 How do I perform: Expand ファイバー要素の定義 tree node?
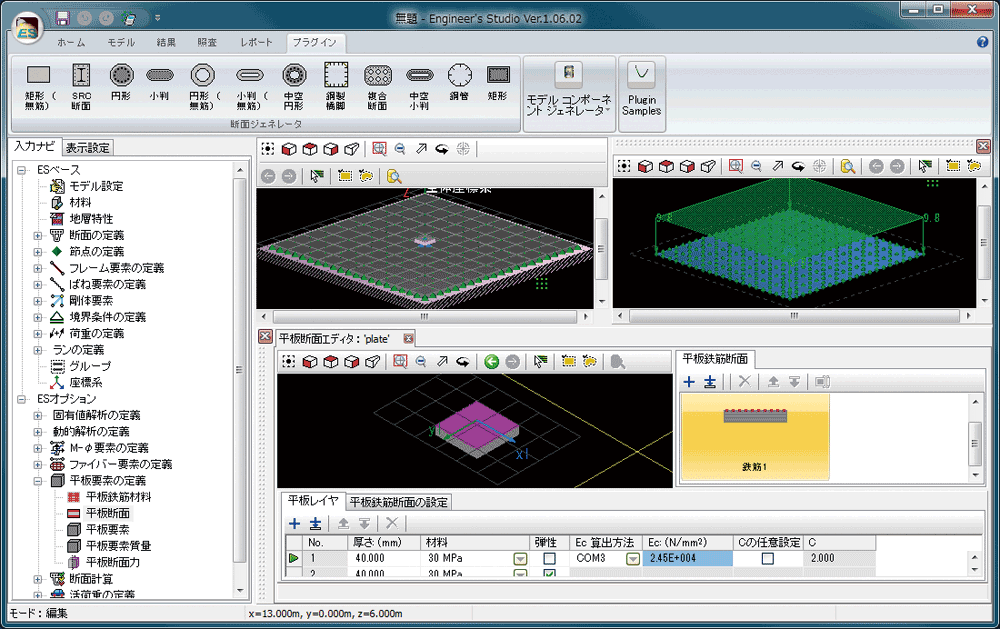click(x=38, y=464)
